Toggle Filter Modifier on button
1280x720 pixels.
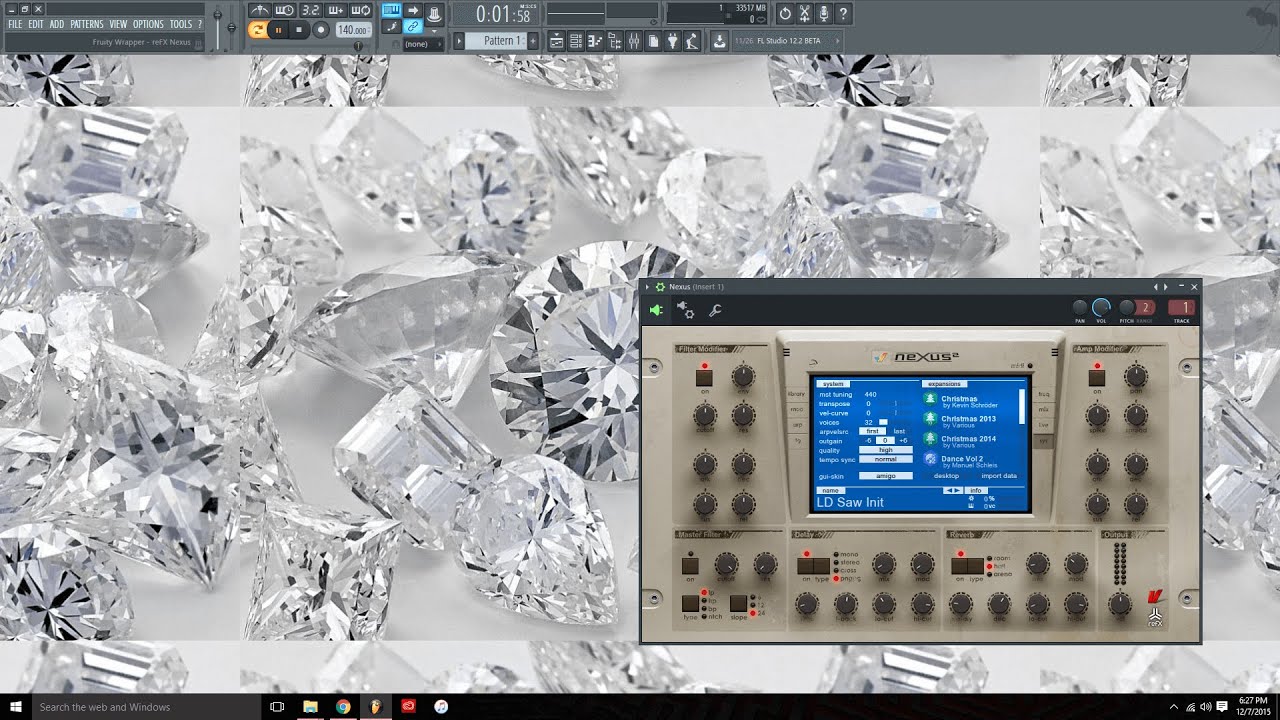pyautogui.click(x=704, y=377)
